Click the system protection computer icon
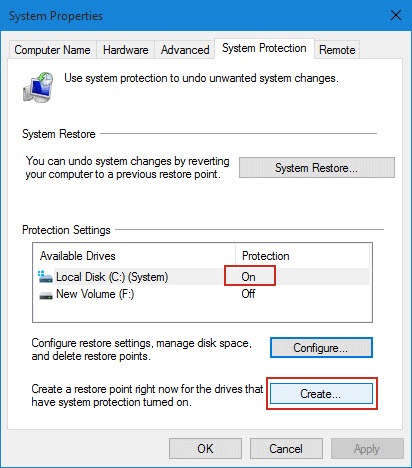The width and height of the screenshot is (412, 468). click(38, 87)
